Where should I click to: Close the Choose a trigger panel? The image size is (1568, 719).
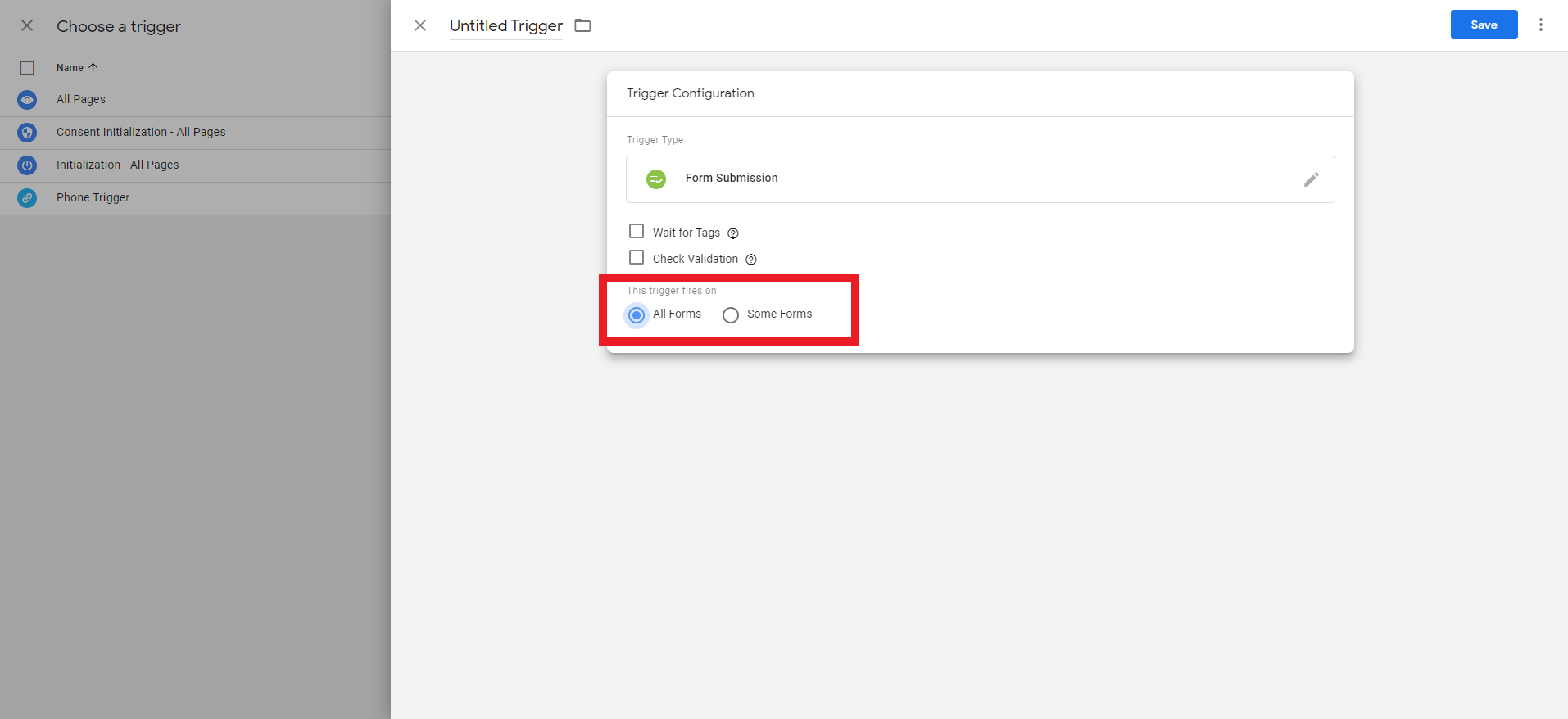tap(27, 25)
